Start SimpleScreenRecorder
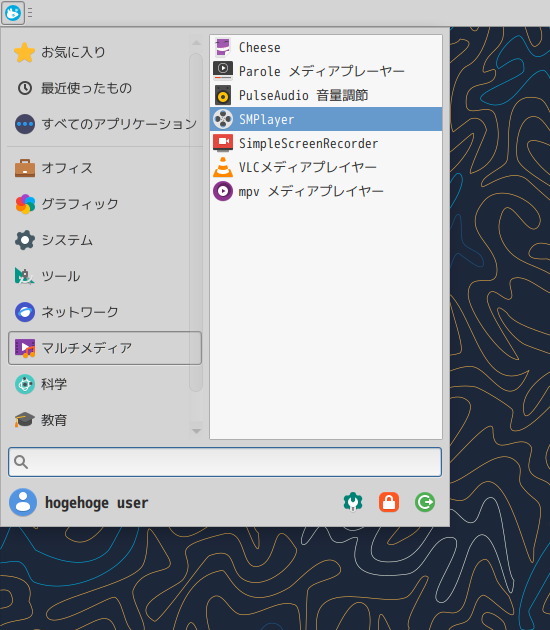Image resolution: width=550 pixels, height=630 pixels. click(x=325, y=143)
